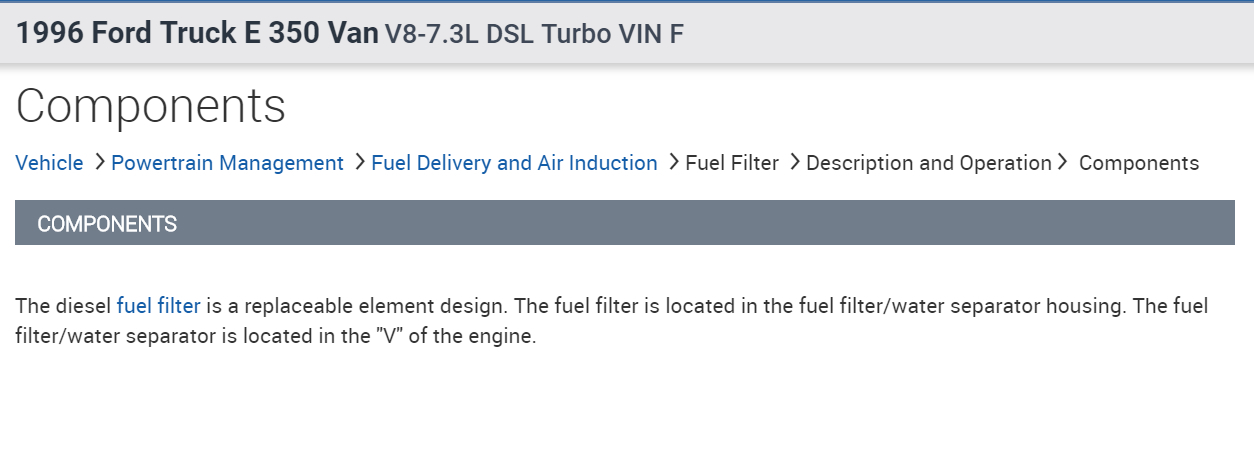Open the Vehicle breadcrumb link

pyautogui.click(x=49, y=163)
